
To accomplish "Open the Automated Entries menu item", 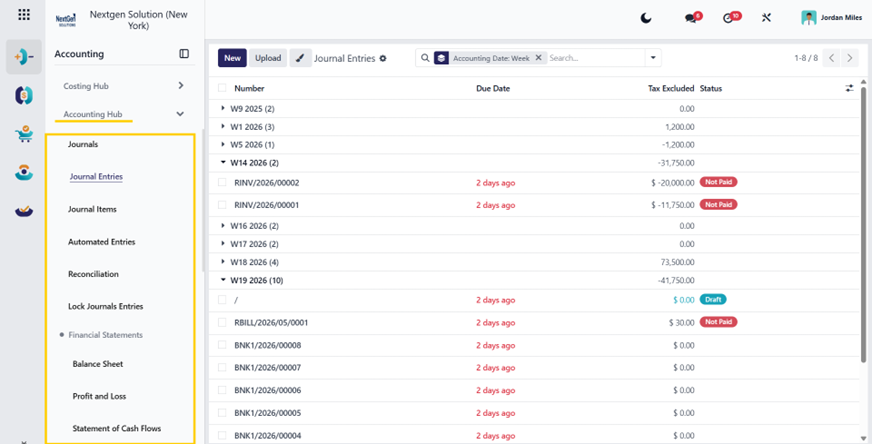I will point(102,242).
